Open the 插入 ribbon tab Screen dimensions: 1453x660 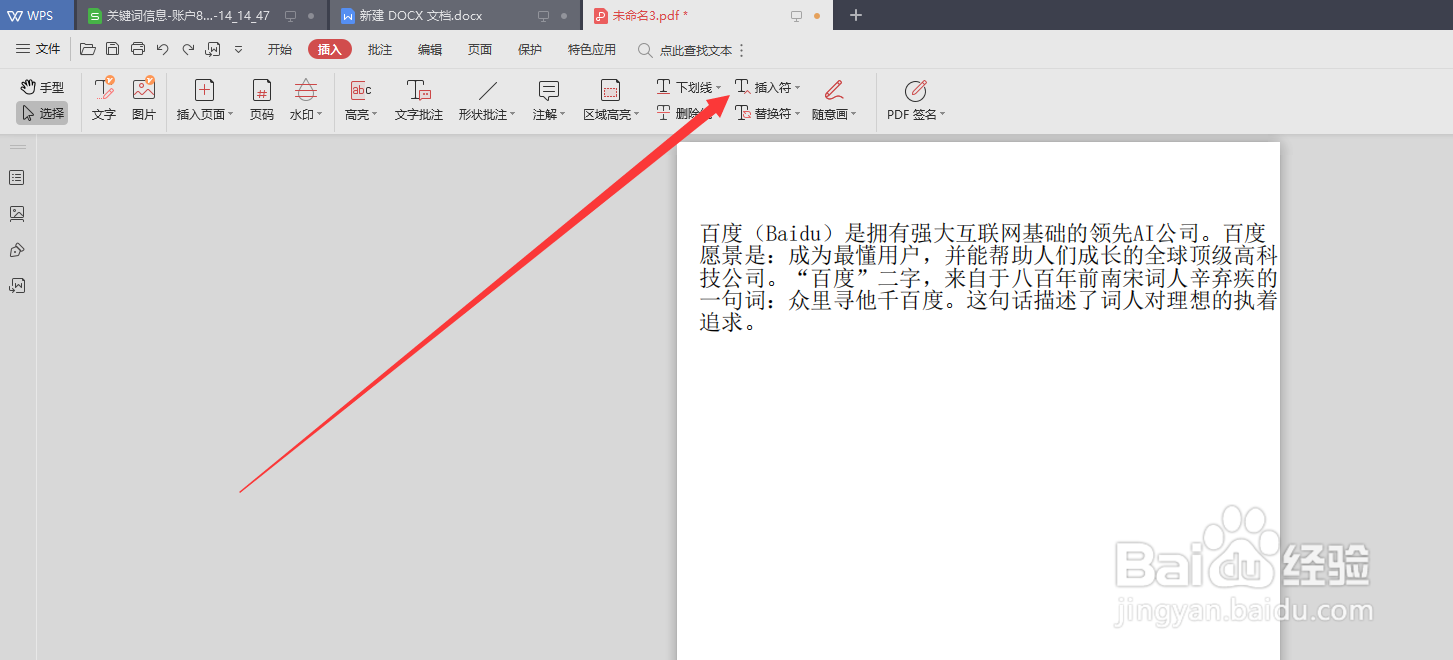tap(330, 49)
